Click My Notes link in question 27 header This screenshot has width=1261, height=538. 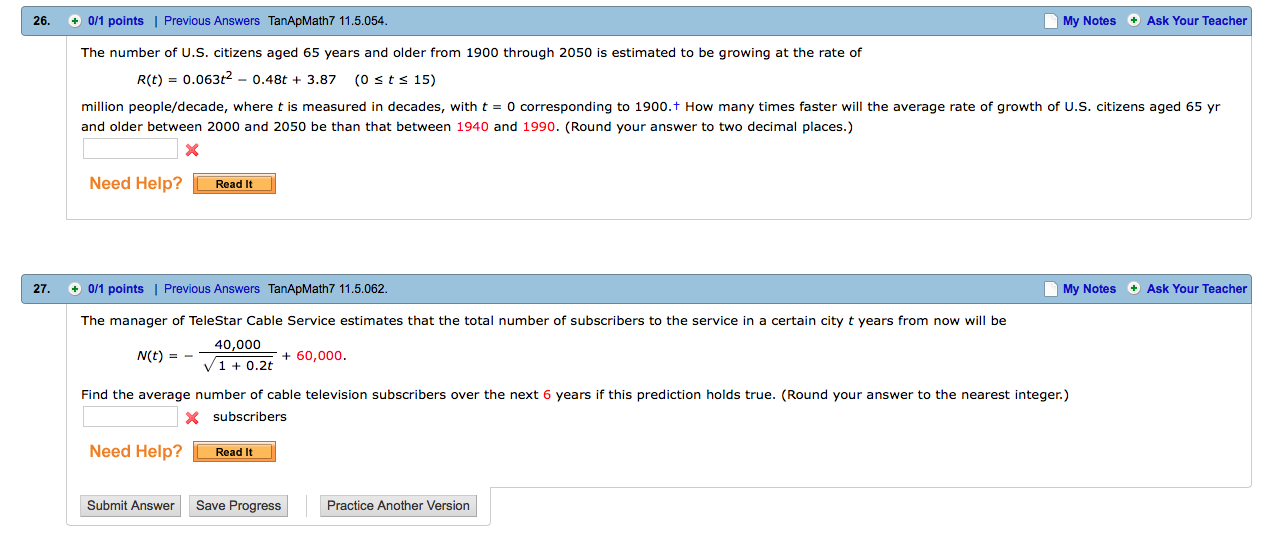coord(1089,289)
